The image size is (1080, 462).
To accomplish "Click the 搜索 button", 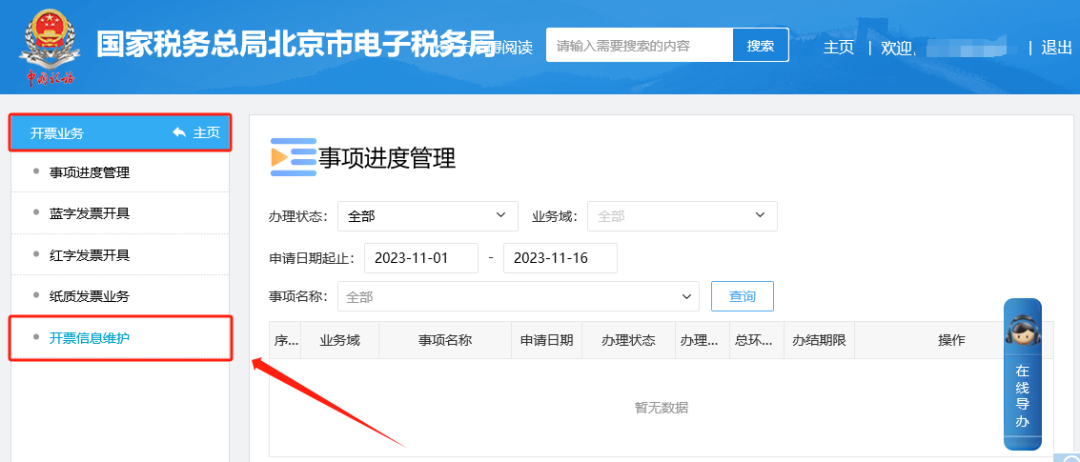I will click(x=760, y=45).
